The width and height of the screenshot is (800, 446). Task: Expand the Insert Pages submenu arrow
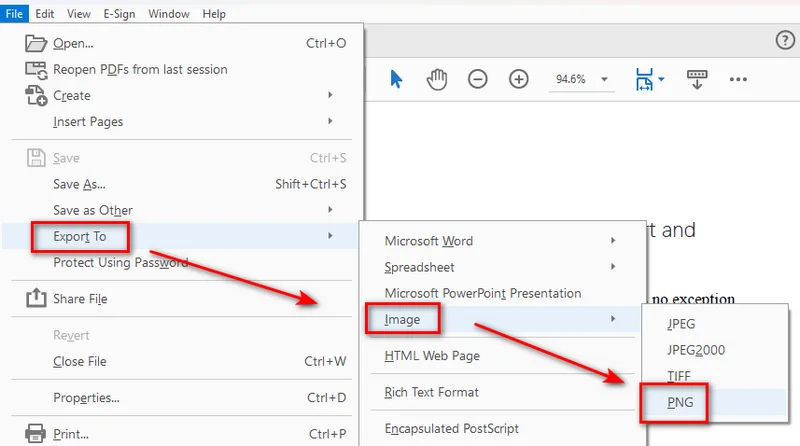point(331,121)
